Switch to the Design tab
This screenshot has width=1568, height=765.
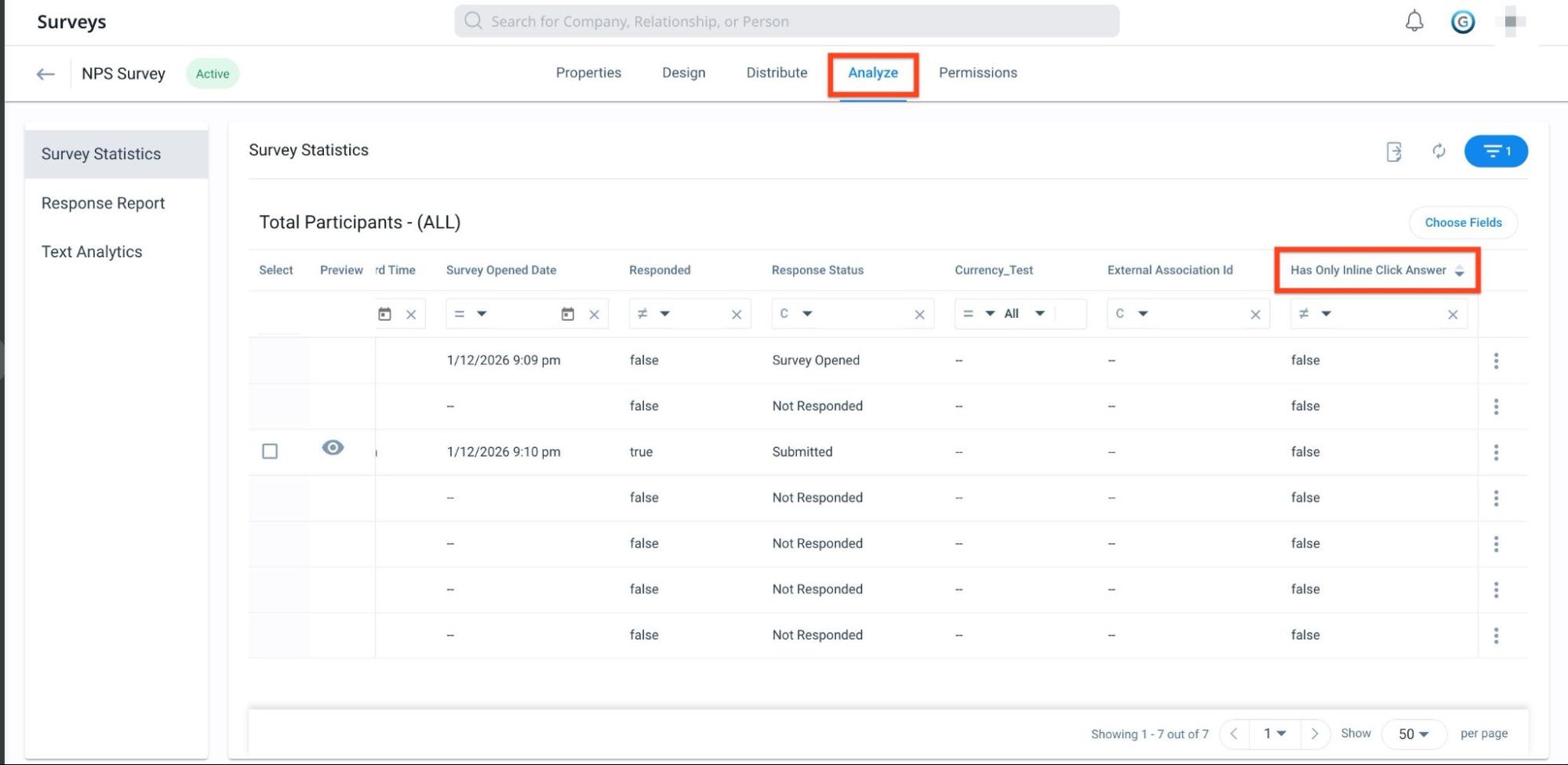point(683,73)
